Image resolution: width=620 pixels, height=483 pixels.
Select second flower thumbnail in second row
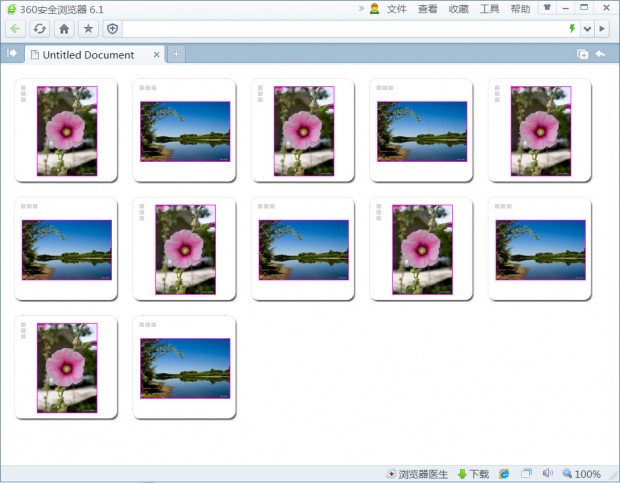(x=422, y=249)
